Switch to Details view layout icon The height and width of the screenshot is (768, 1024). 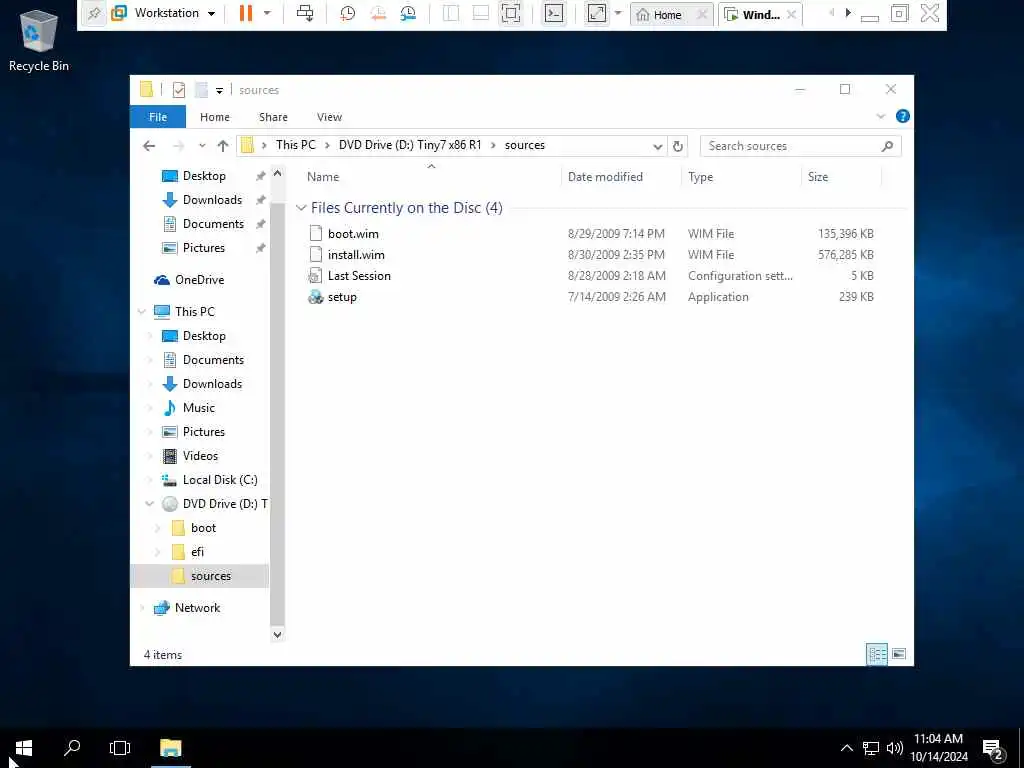[876, 654]
